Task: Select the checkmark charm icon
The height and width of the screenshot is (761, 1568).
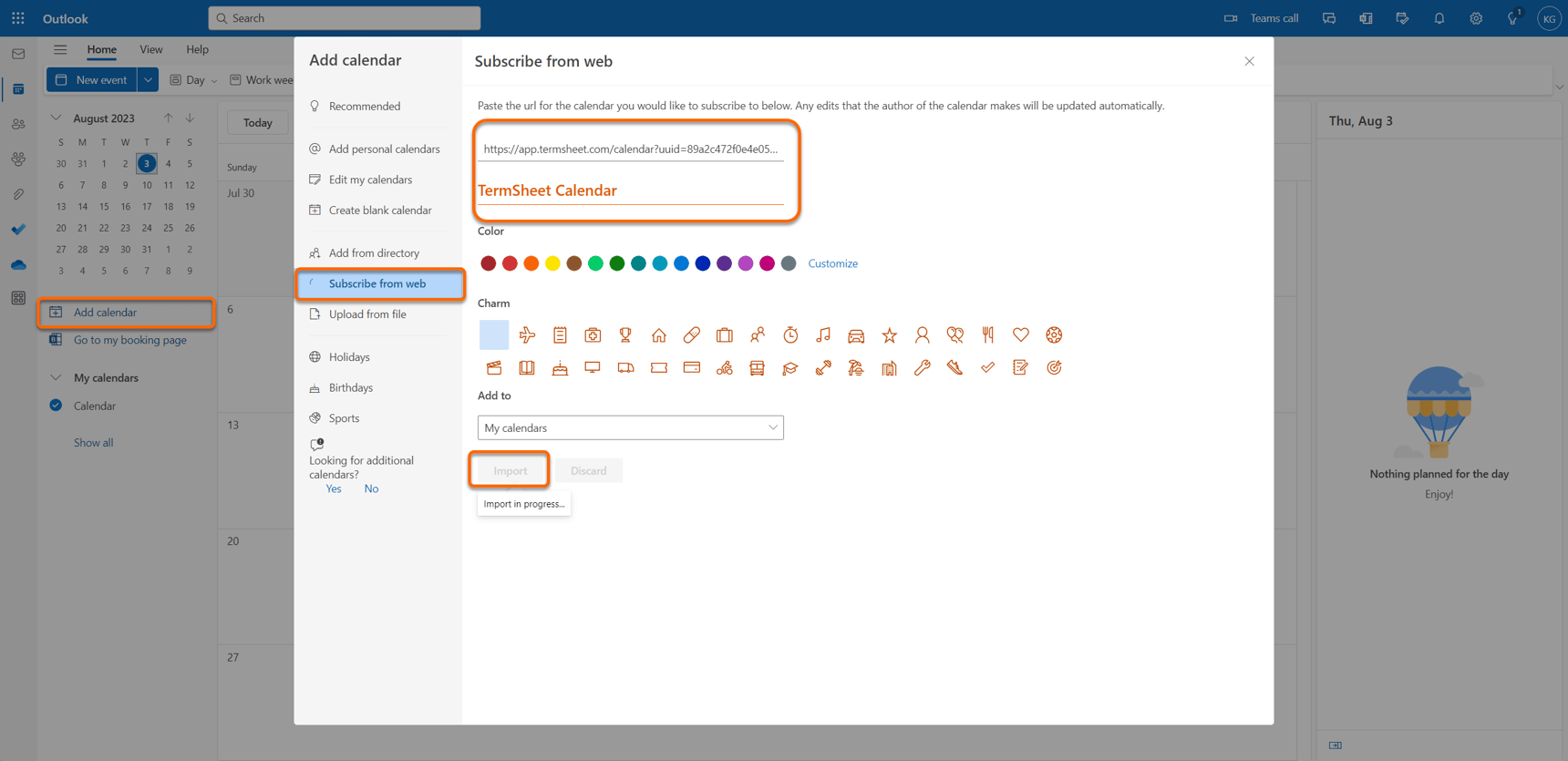Action: 988,368
